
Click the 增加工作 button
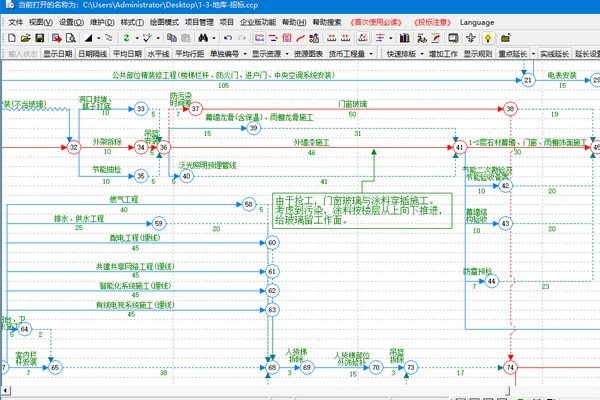441,53
